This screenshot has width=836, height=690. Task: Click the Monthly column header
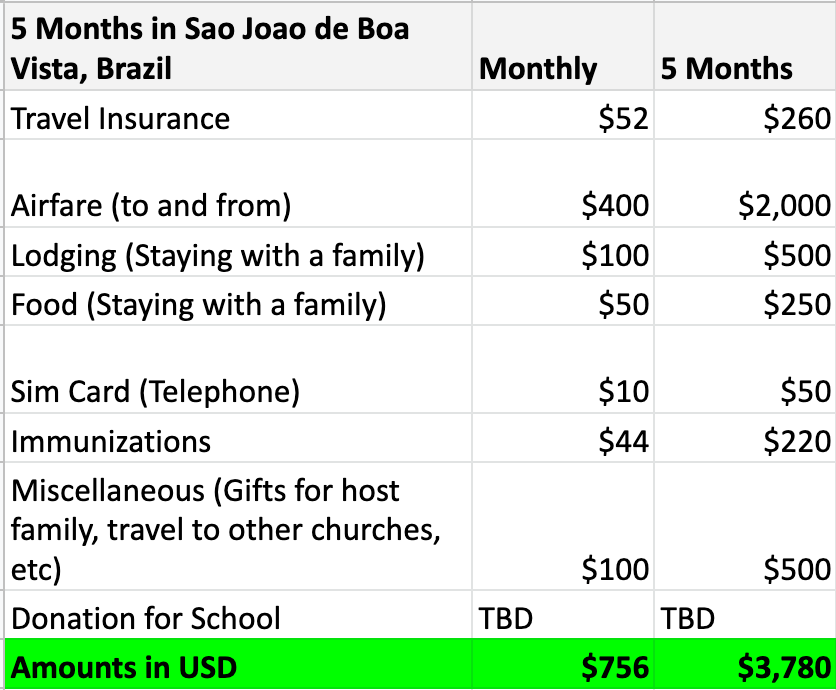[x=538, y=68]
